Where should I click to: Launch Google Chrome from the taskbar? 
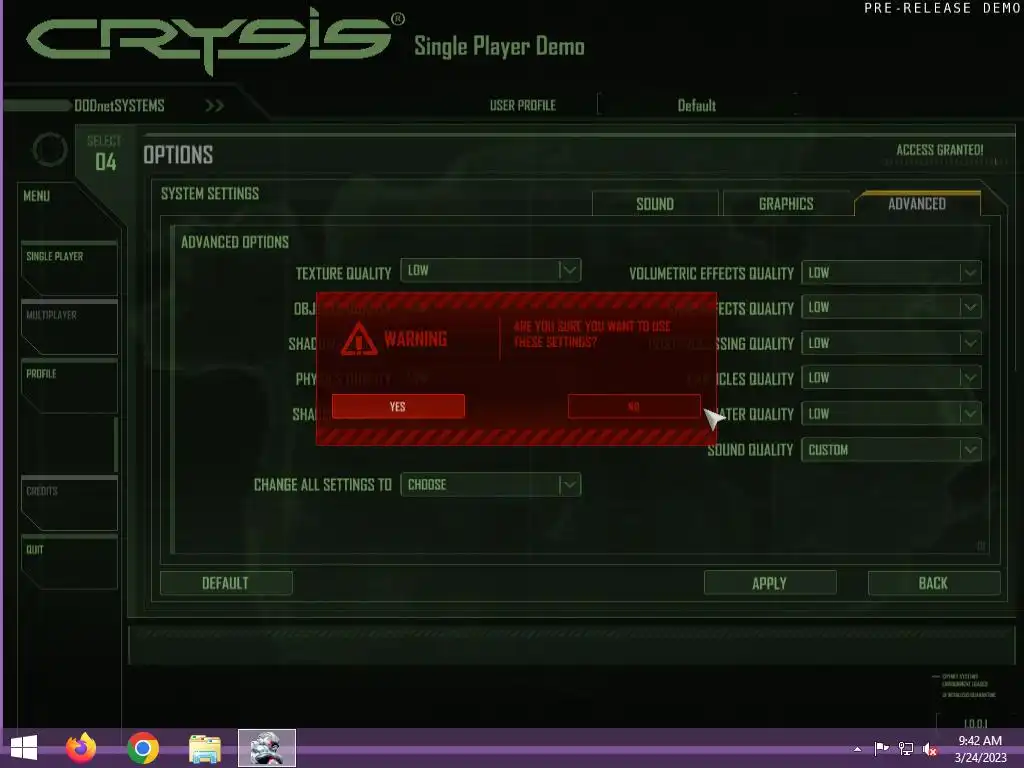[x=143, y=748]
